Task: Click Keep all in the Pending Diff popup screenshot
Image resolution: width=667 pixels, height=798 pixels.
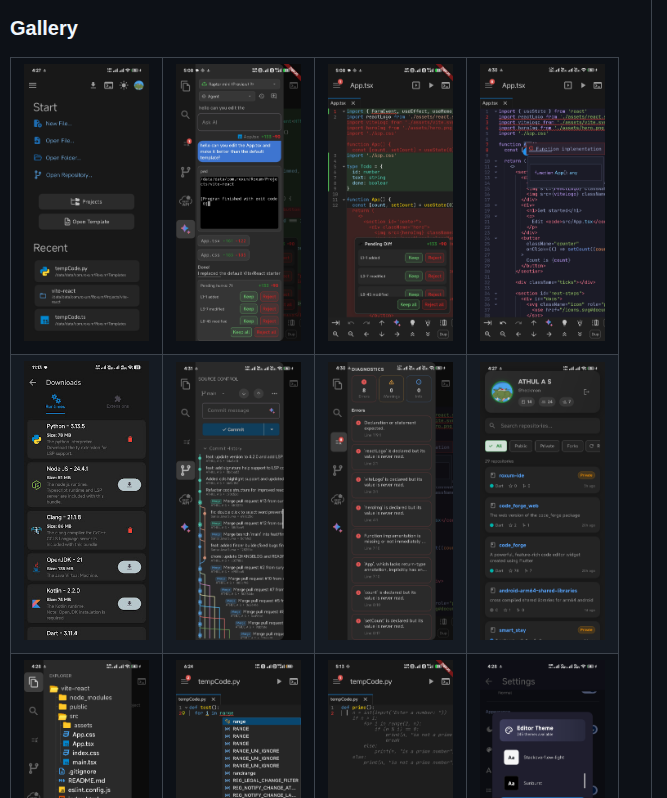Action: (409, 304)
